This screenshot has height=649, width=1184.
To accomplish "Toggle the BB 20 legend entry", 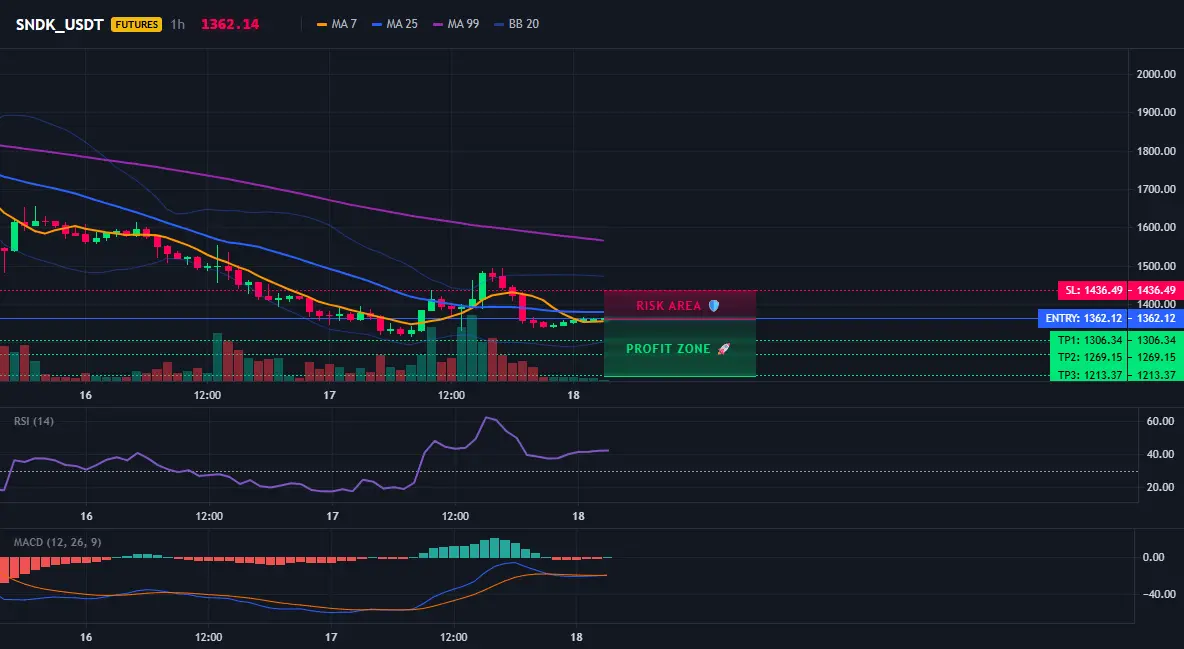I will [516, 24].
